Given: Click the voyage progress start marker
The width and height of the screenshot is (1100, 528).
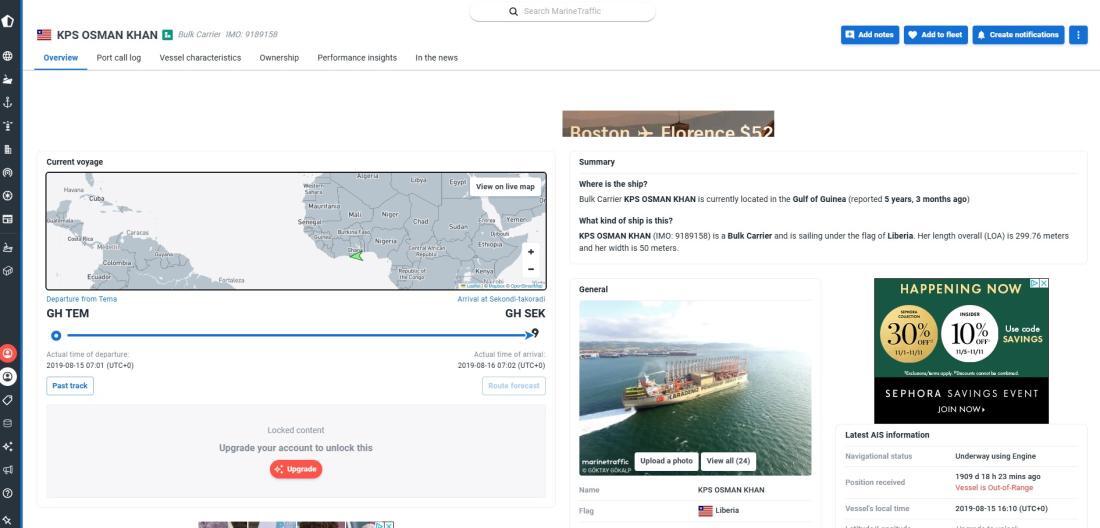Looking at the screenshot, I should click(56, 335).
